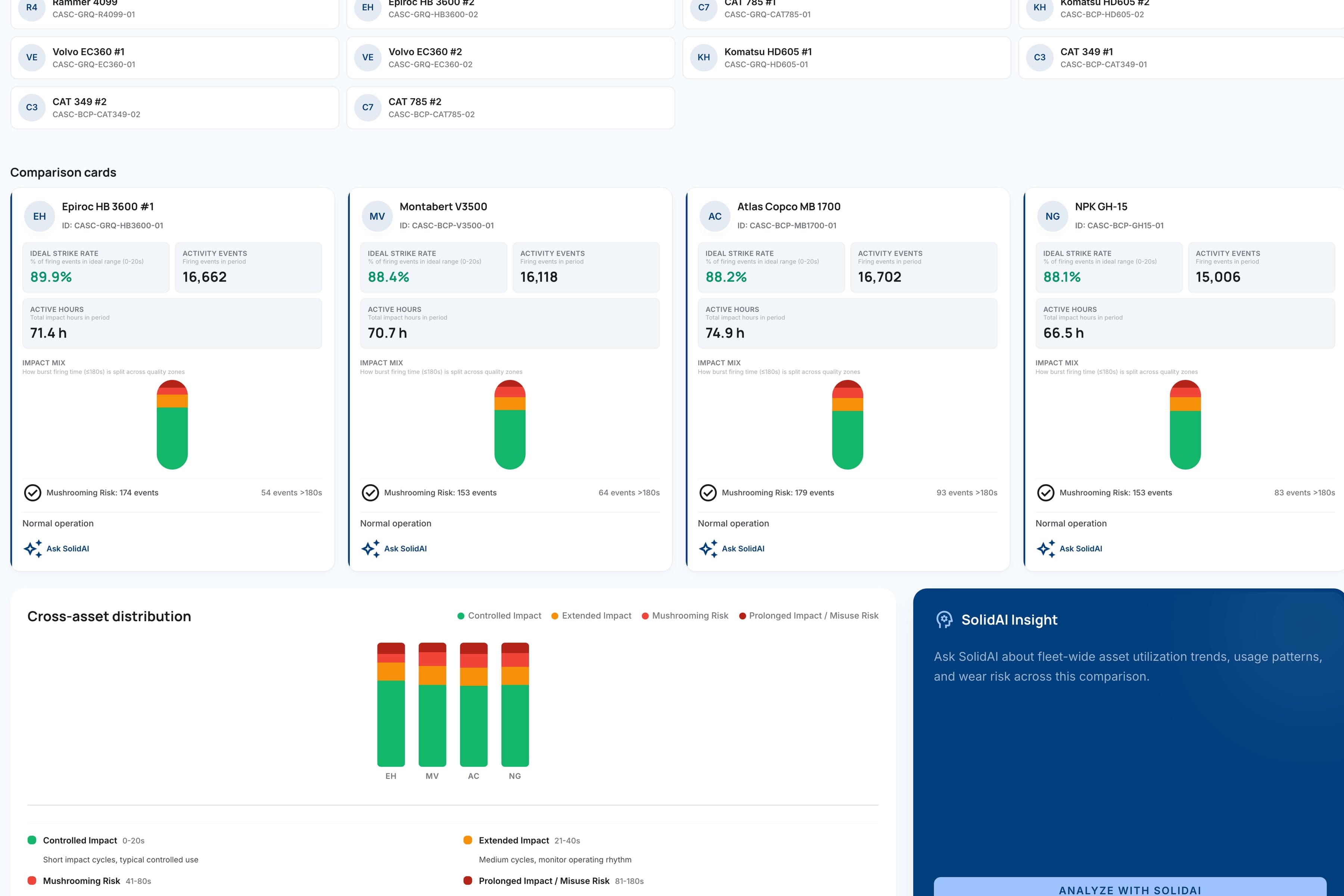Click the VE badge for Volvo EC360 #1

point(32,58)
